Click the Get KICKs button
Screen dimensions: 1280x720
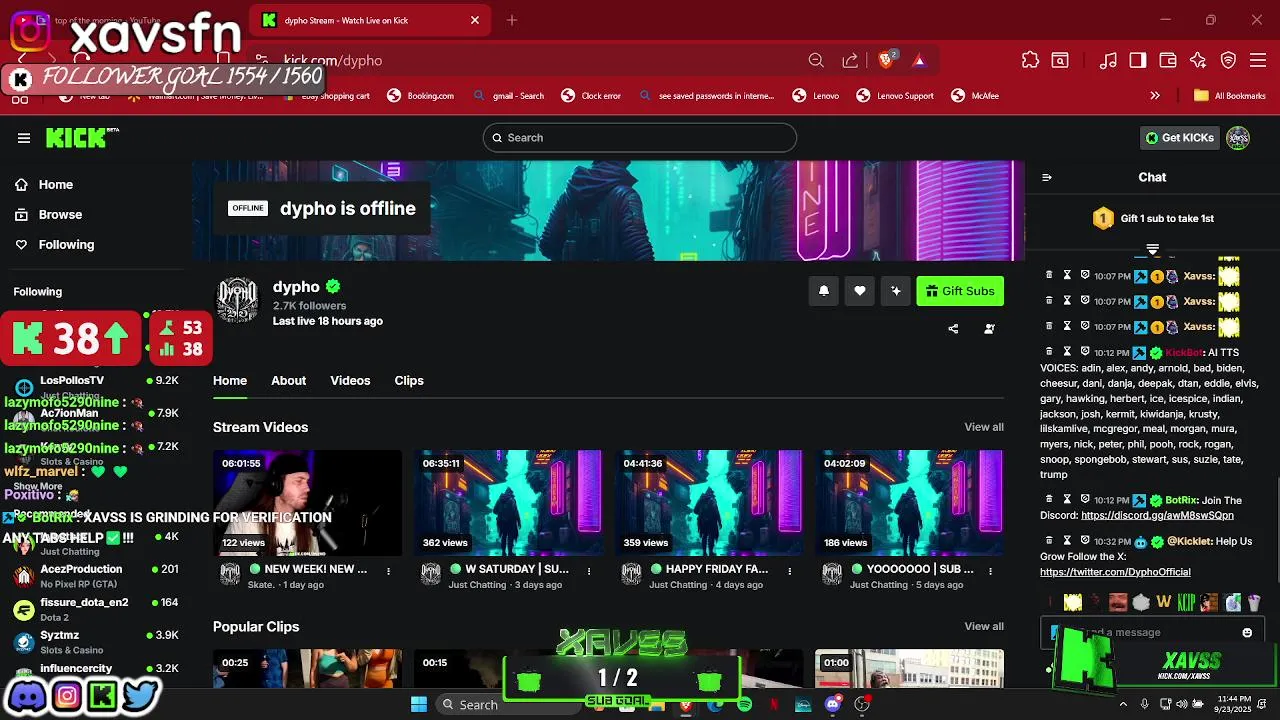1180,138
